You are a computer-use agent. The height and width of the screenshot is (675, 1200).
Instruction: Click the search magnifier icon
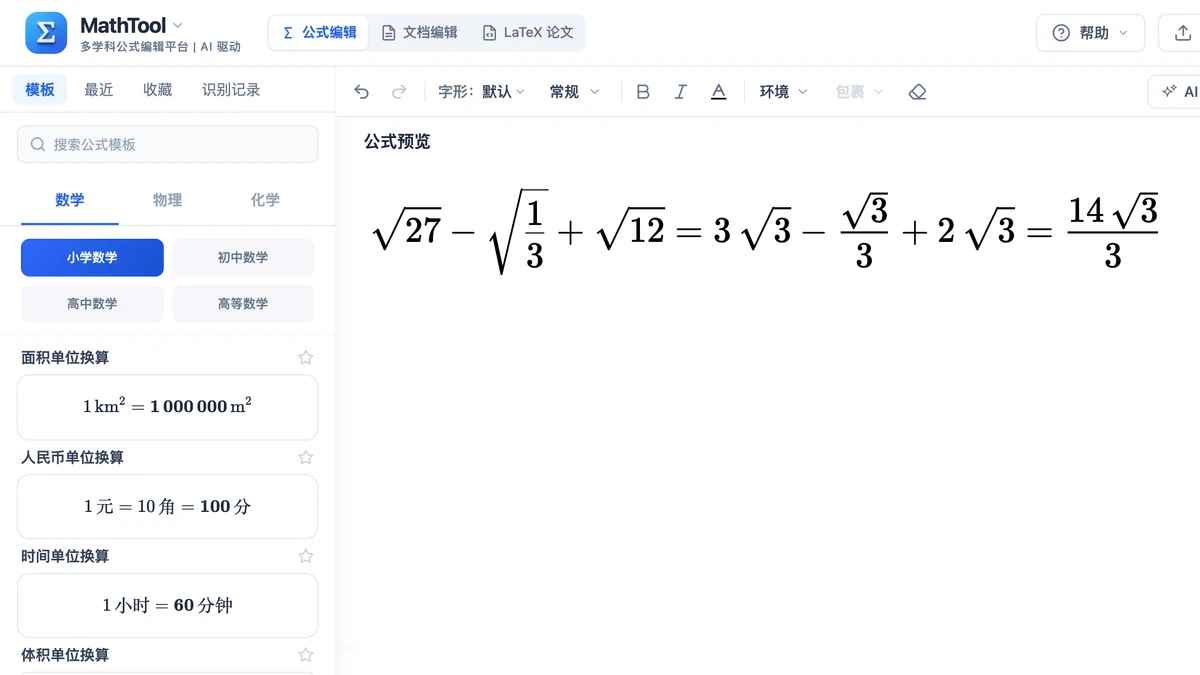(38, 144)
